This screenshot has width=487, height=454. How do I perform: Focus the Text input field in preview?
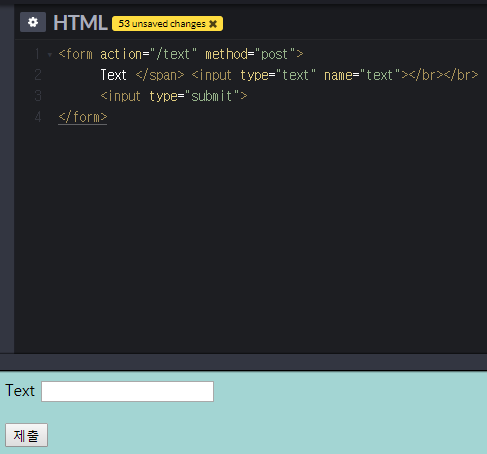pos(127,391)
